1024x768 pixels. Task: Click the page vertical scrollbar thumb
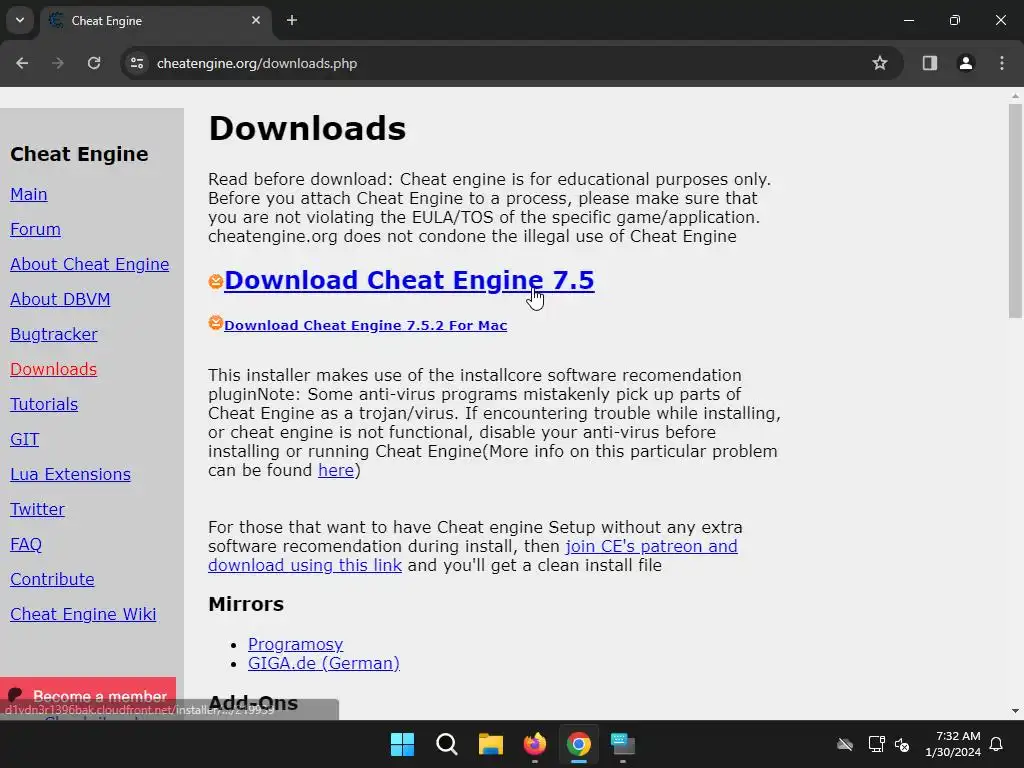pos(1015,210)
